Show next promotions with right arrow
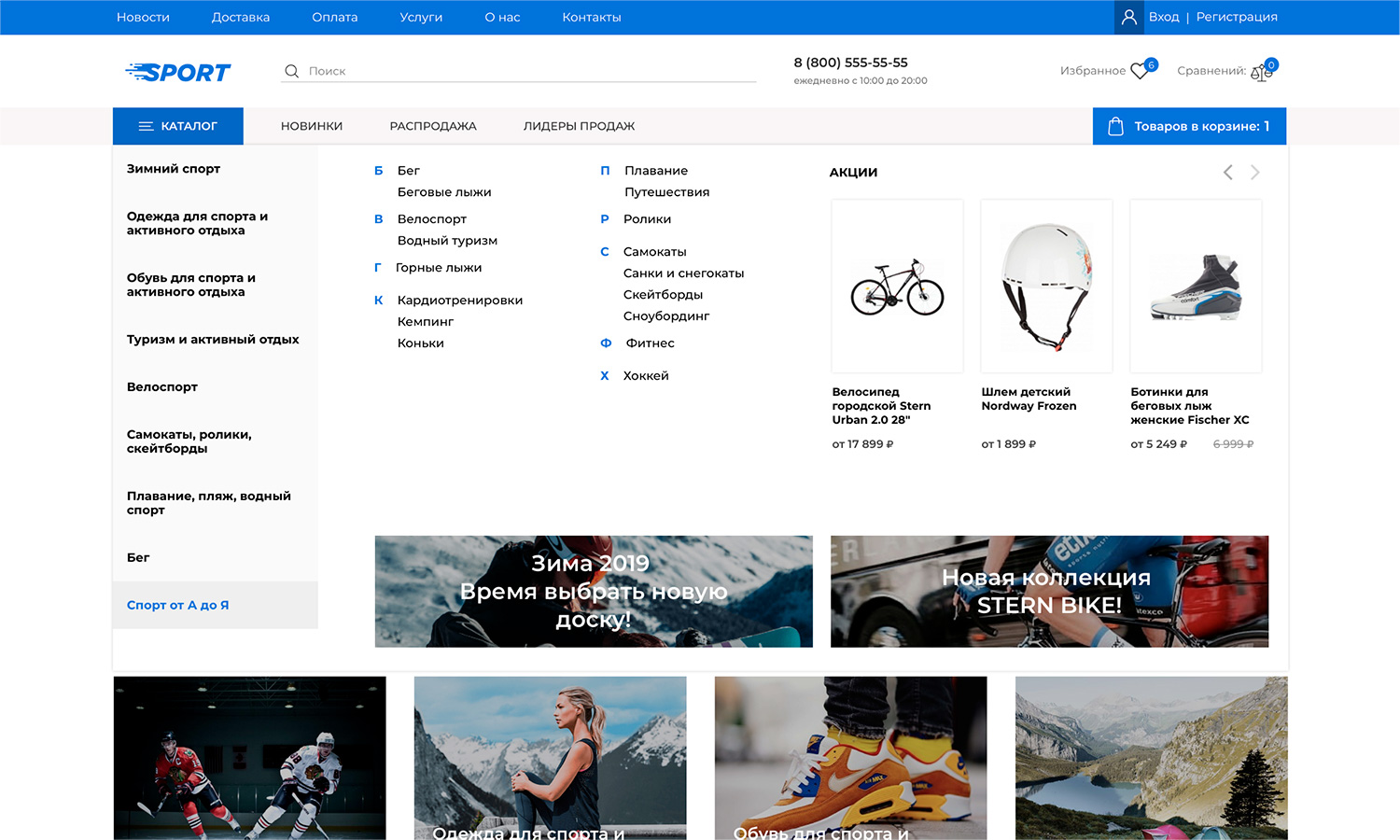The width and height of the screenshot is (1400, 840). [1255, 173]
